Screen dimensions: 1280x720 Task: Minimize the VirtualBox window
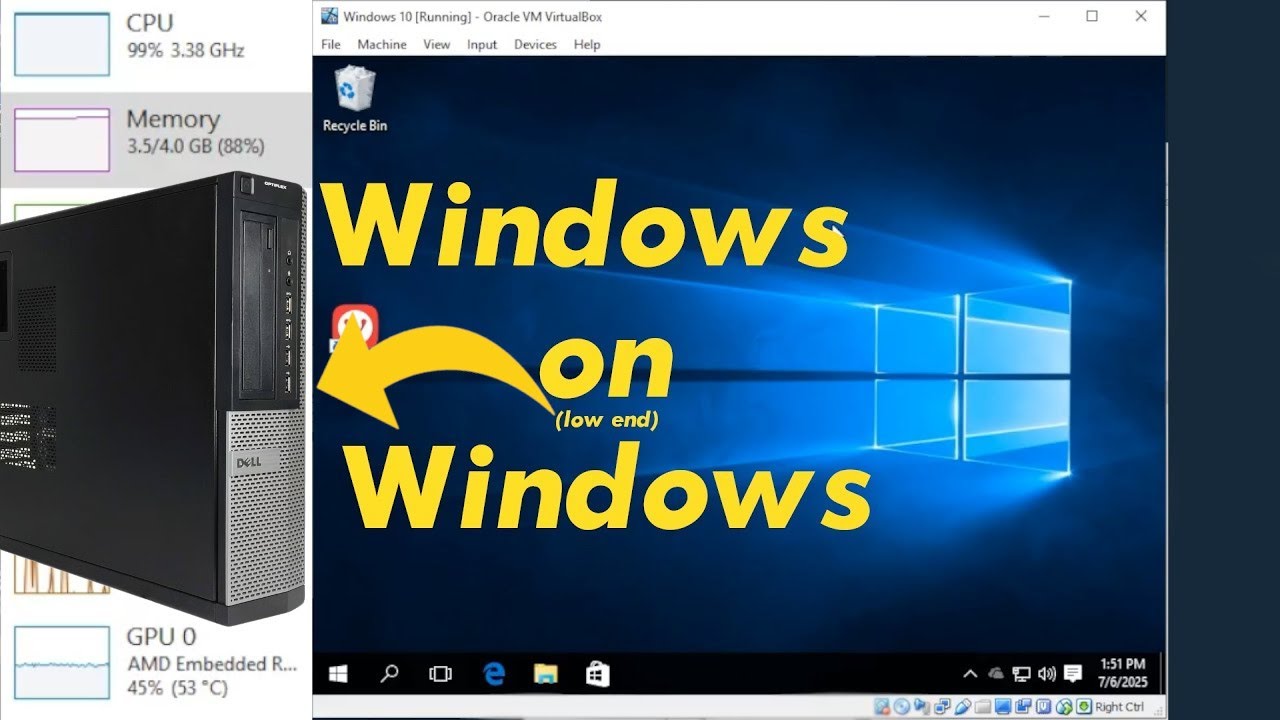1044,16
